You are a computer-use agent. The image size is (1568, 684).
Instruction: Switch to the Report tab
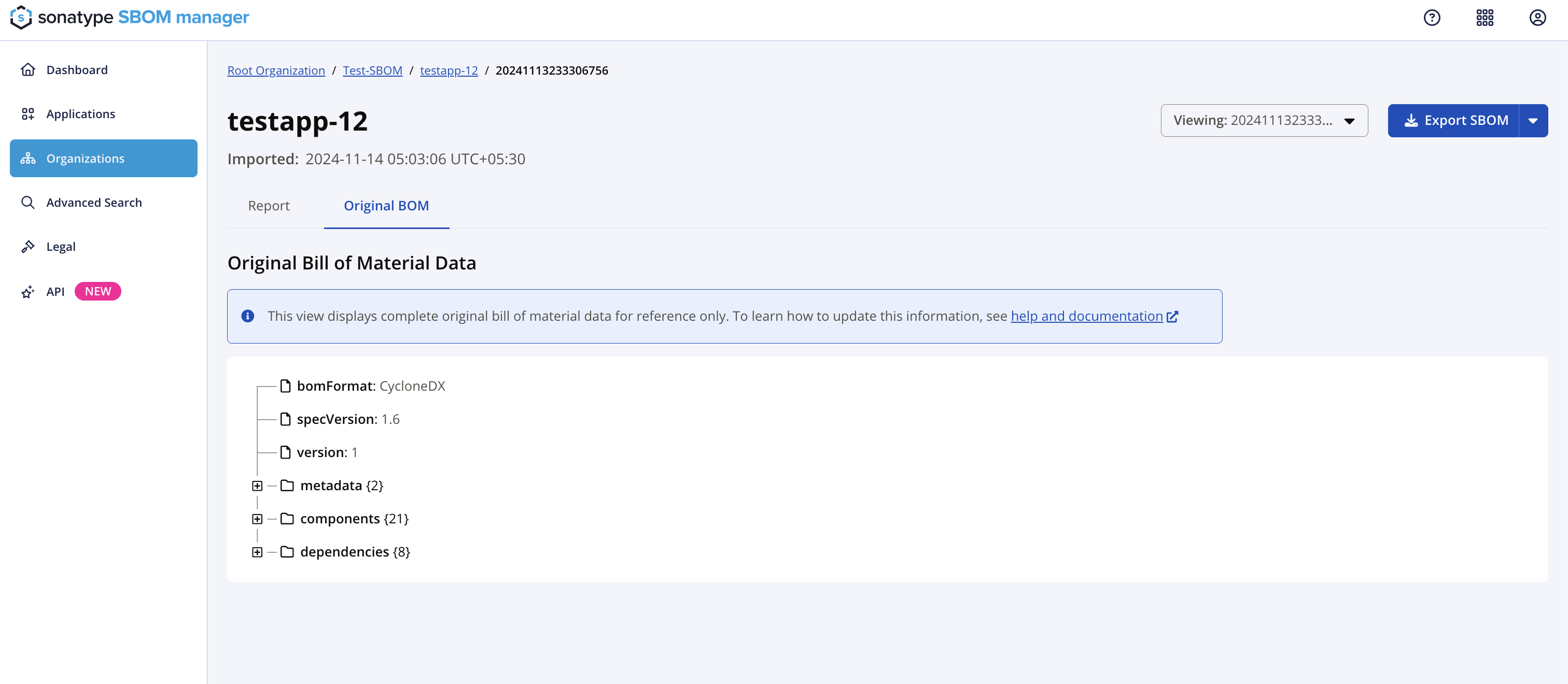point(269,206)
